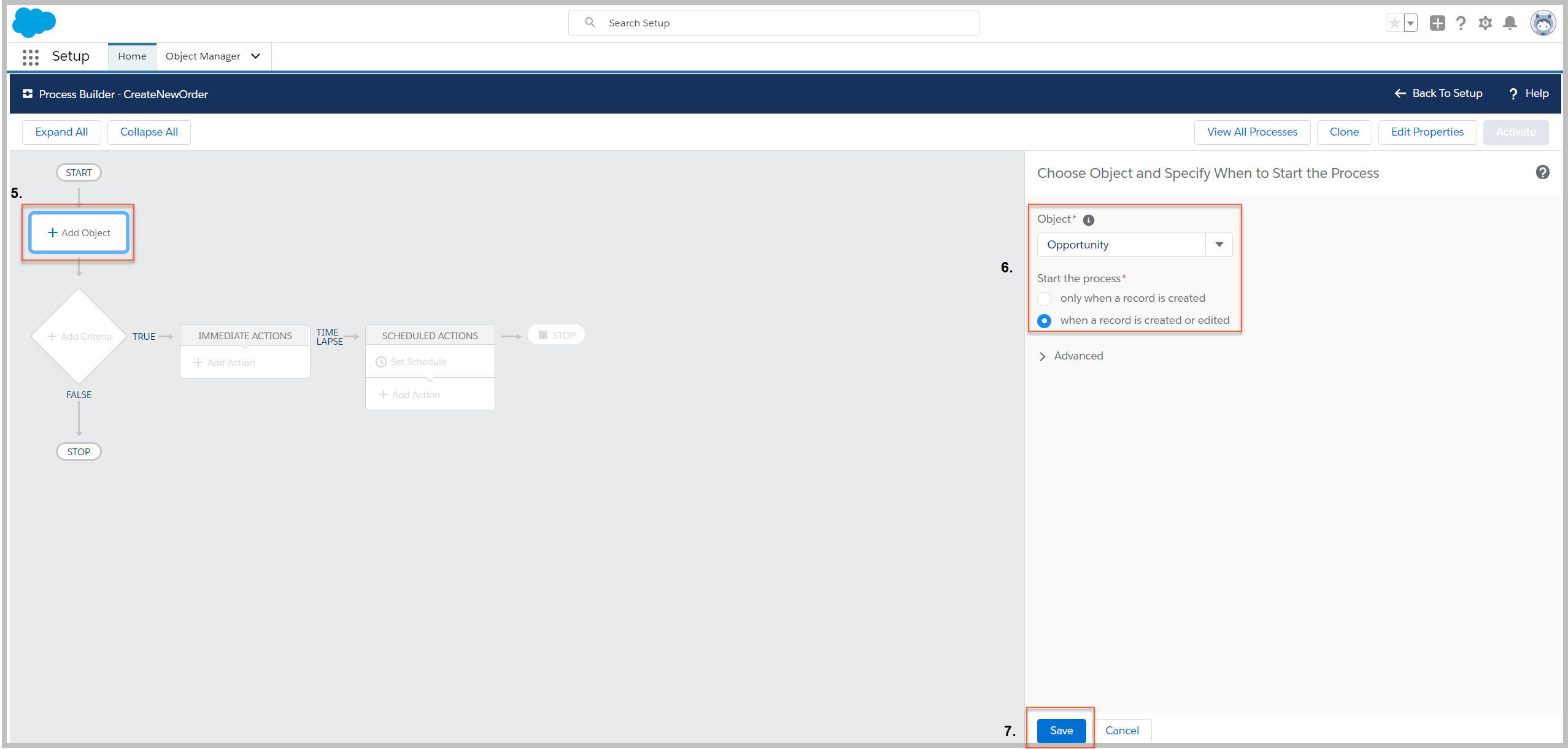Viewport: 1568px width, 749px height.
Task: Select only when a record is created
Action: [1045, 299]
